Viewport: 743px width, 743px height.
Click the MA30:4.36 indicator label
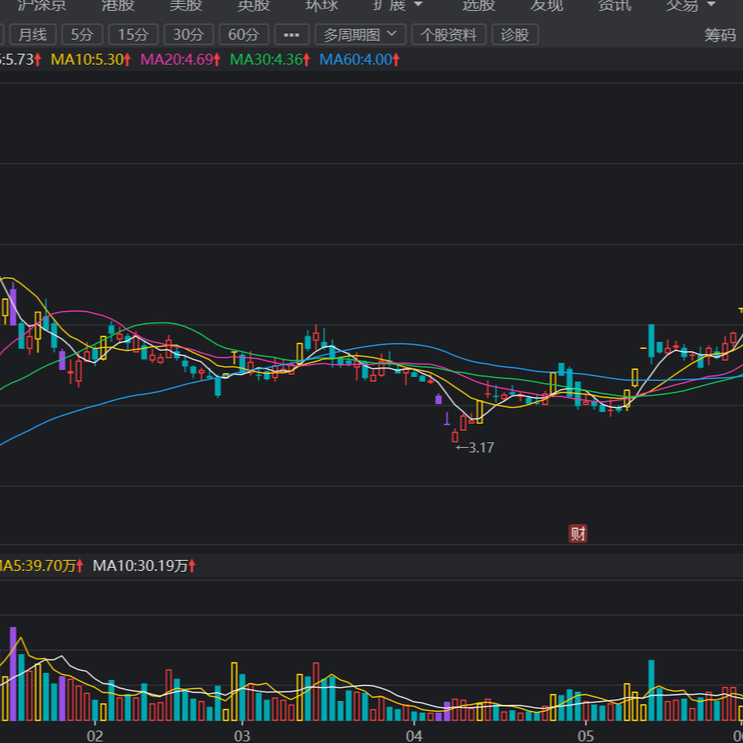pyautogui.click(x=270, y=59)
